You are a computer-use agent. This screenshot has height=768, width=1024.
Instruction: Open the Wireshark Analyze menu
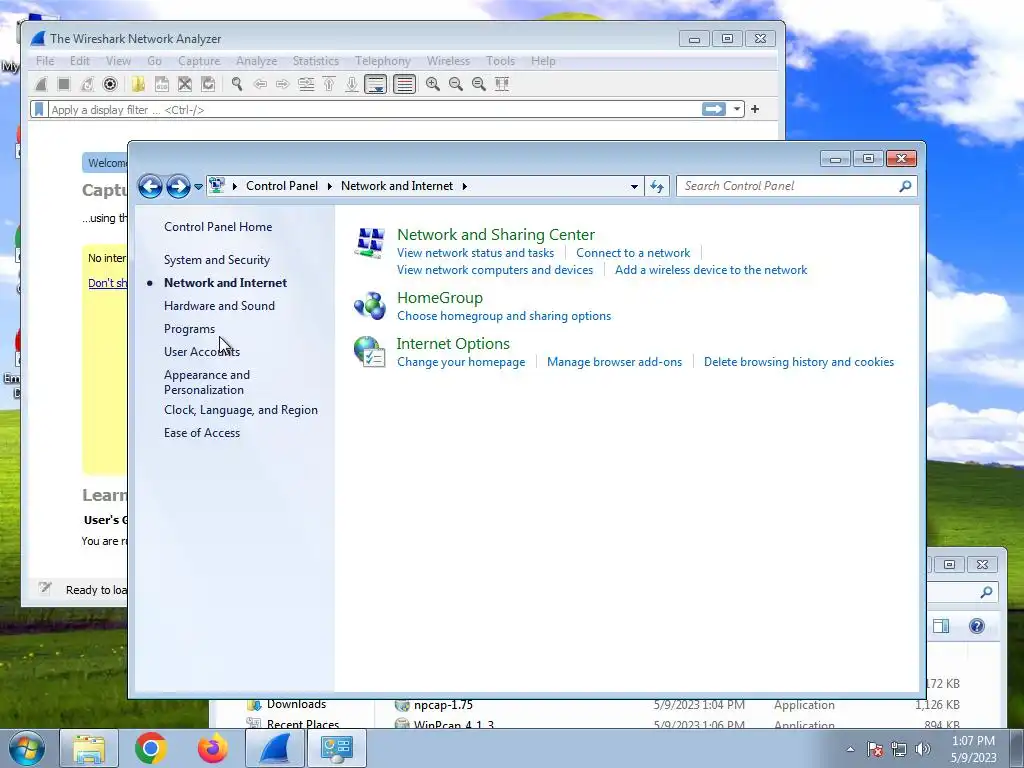pyautogui.click(x=257, y=61)
